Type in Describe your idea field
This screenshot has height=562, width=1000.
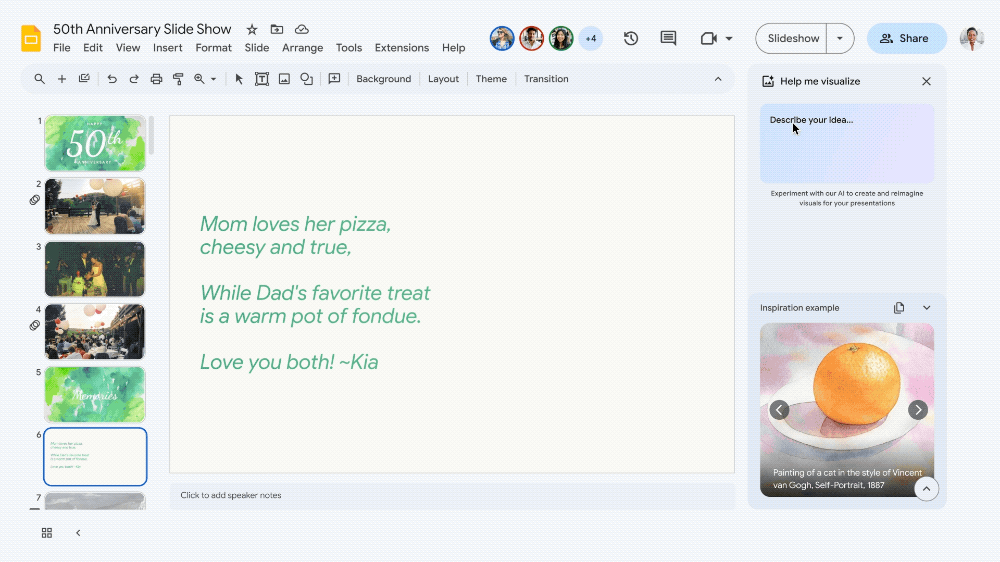click(x=846, y=143)
